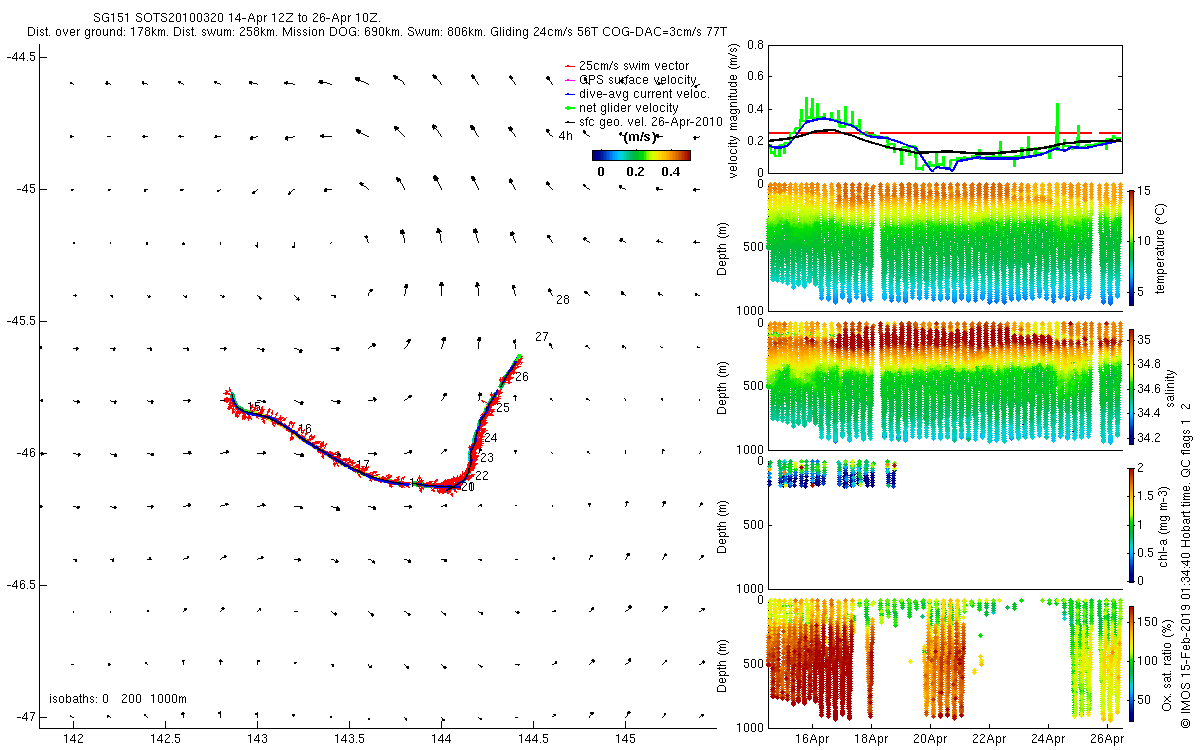The height and width of the screenshot is (750, 1200).
Task: Click the '0.4' tick under velocity colorbar
Action: 672,171
